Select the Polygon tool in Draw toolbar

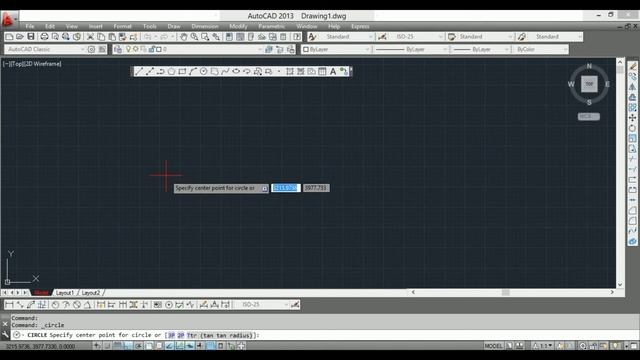[171, 71]
